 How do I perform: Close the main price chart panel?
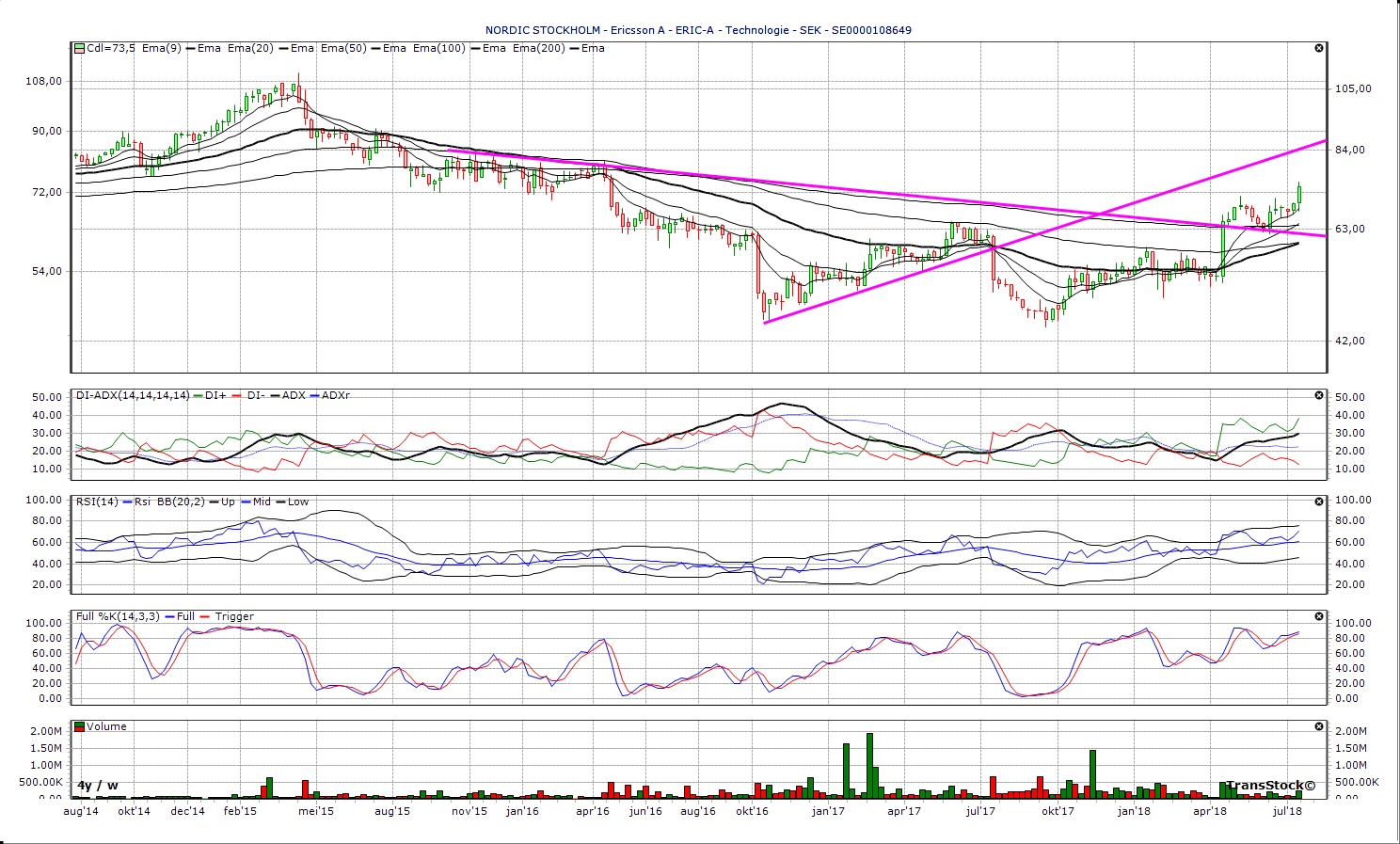(1319, 48)
